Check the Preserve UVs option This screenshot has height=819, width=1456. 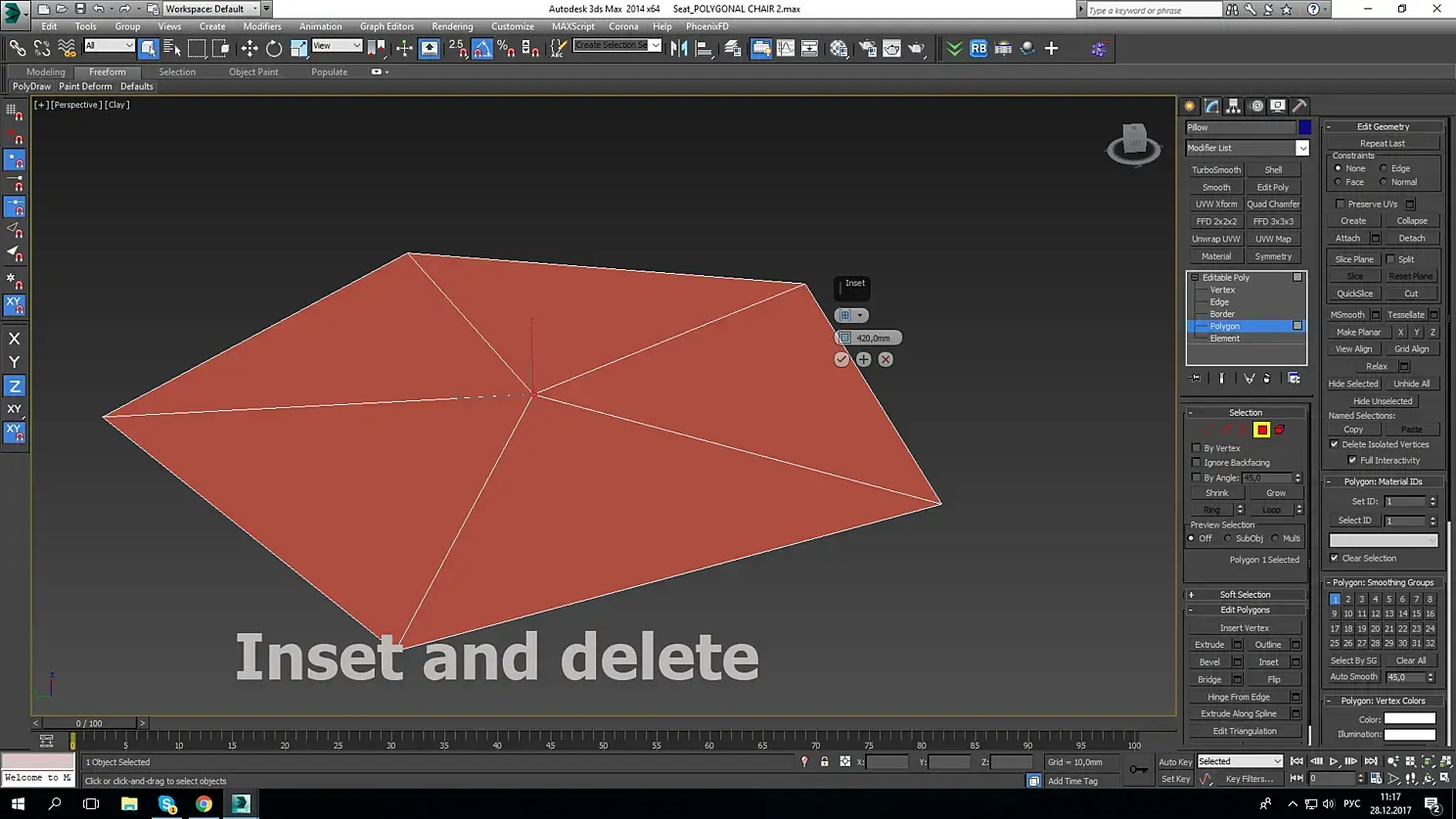click(1340, 205)
